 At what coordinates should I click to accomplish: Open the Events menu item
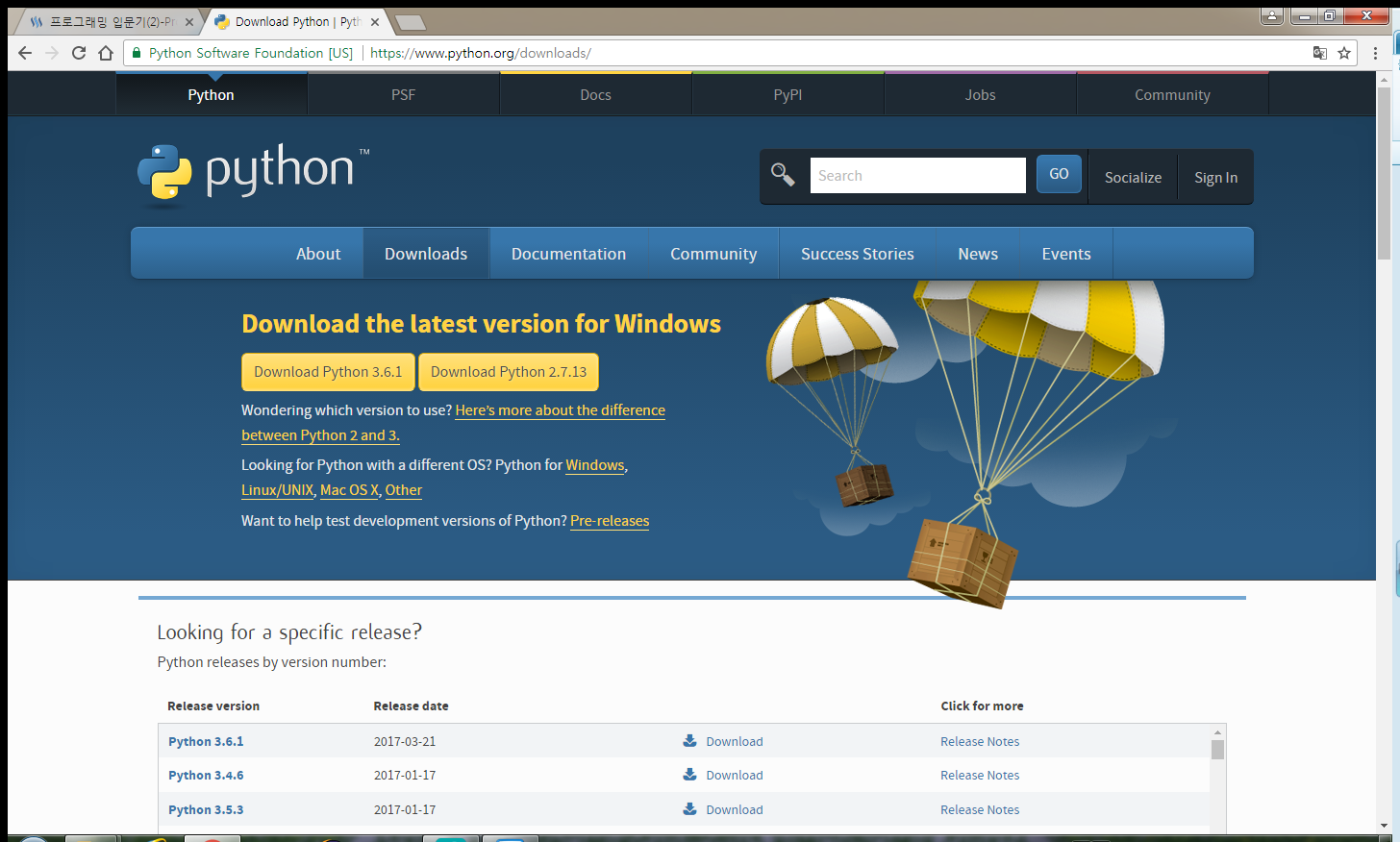pos(1066,254)
